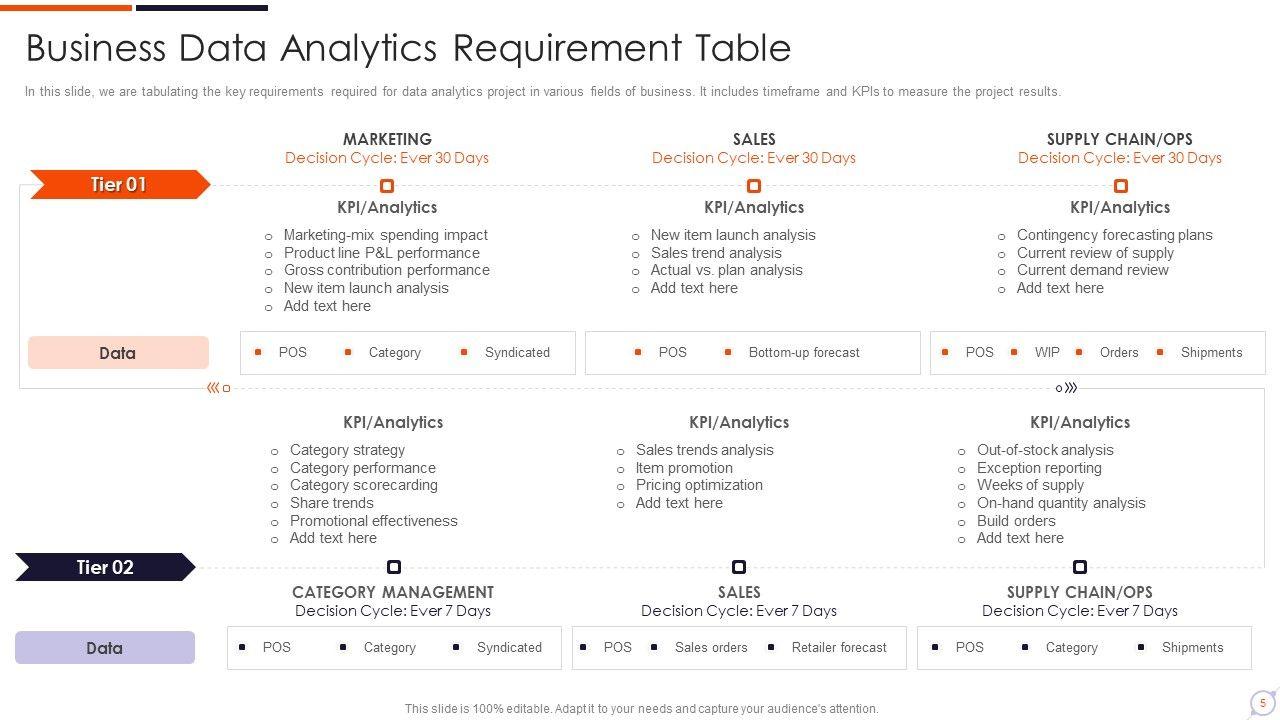Viewport: 1280px width, 720px height.
Task: Click the orange square marker under Marketing
Action: [387, 186]
